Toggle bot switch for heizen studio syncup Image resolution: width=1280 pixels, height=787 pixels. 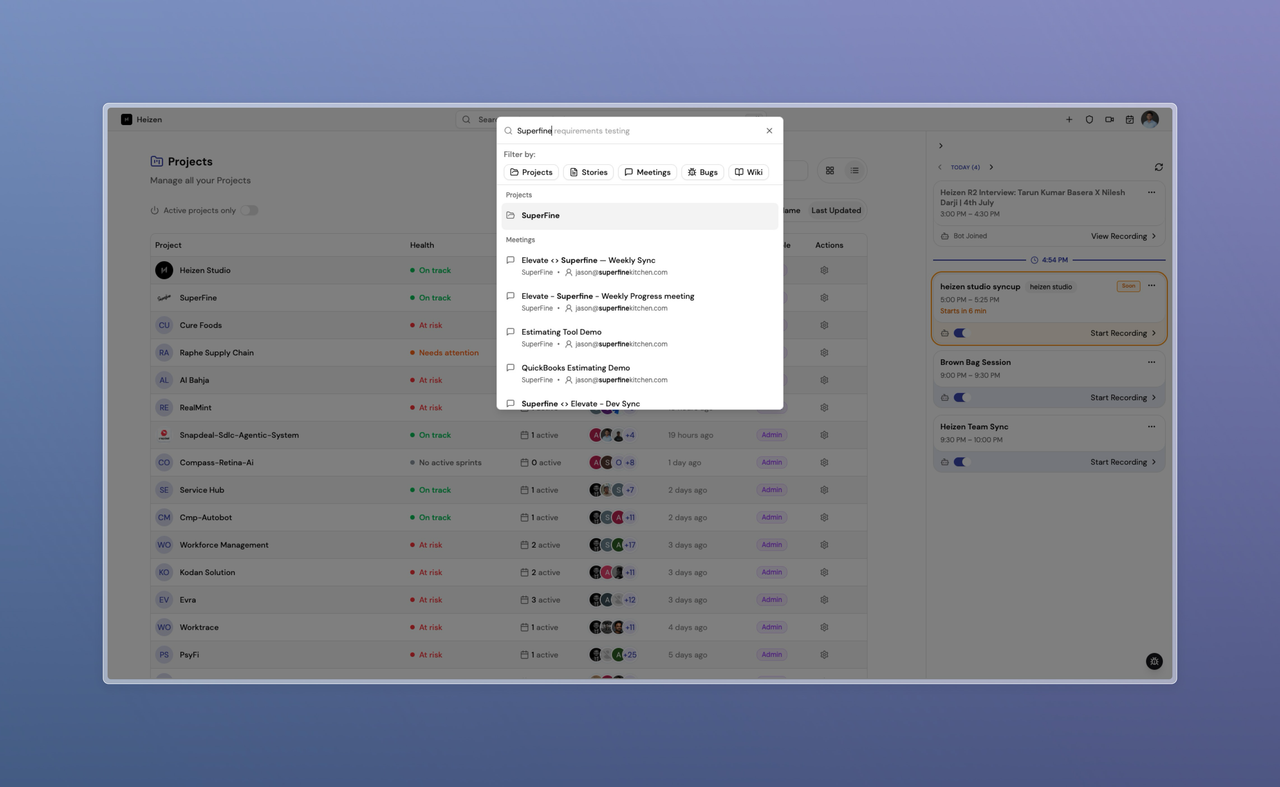(x=961, y=333)
